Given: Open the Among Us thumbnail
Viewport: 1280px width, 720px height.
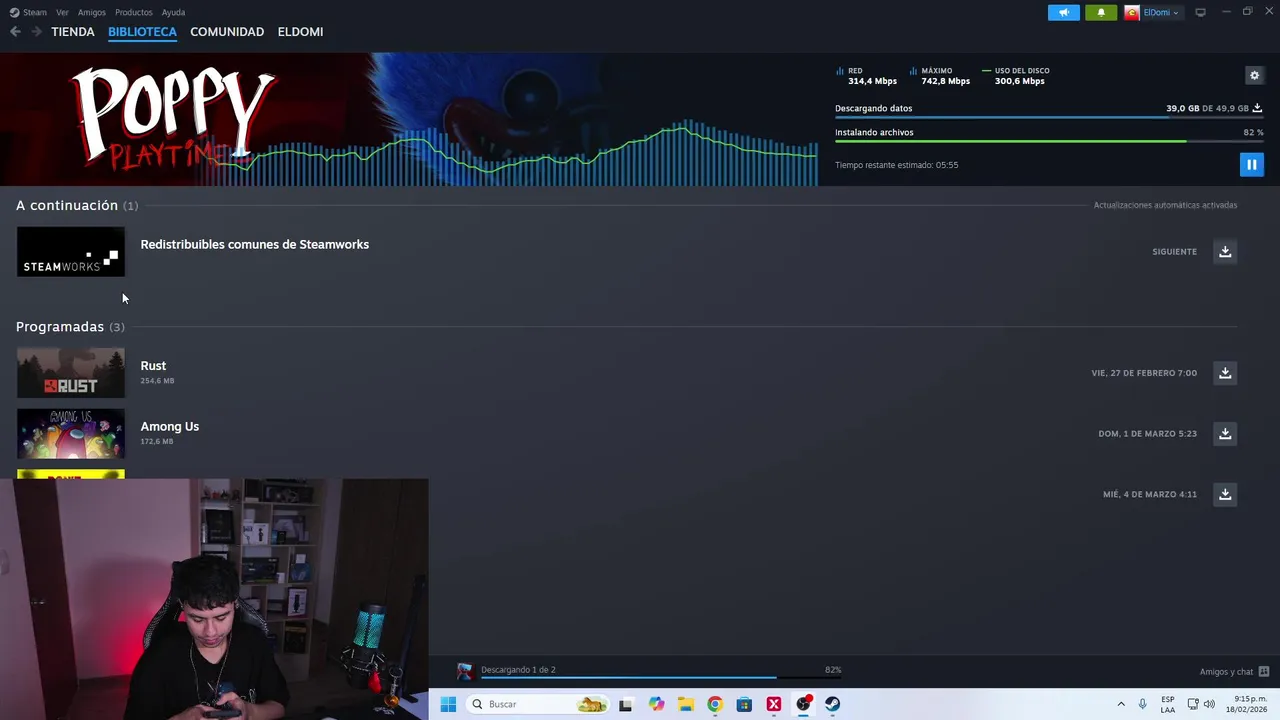Looking at the screenshot, I should (71, 434).
